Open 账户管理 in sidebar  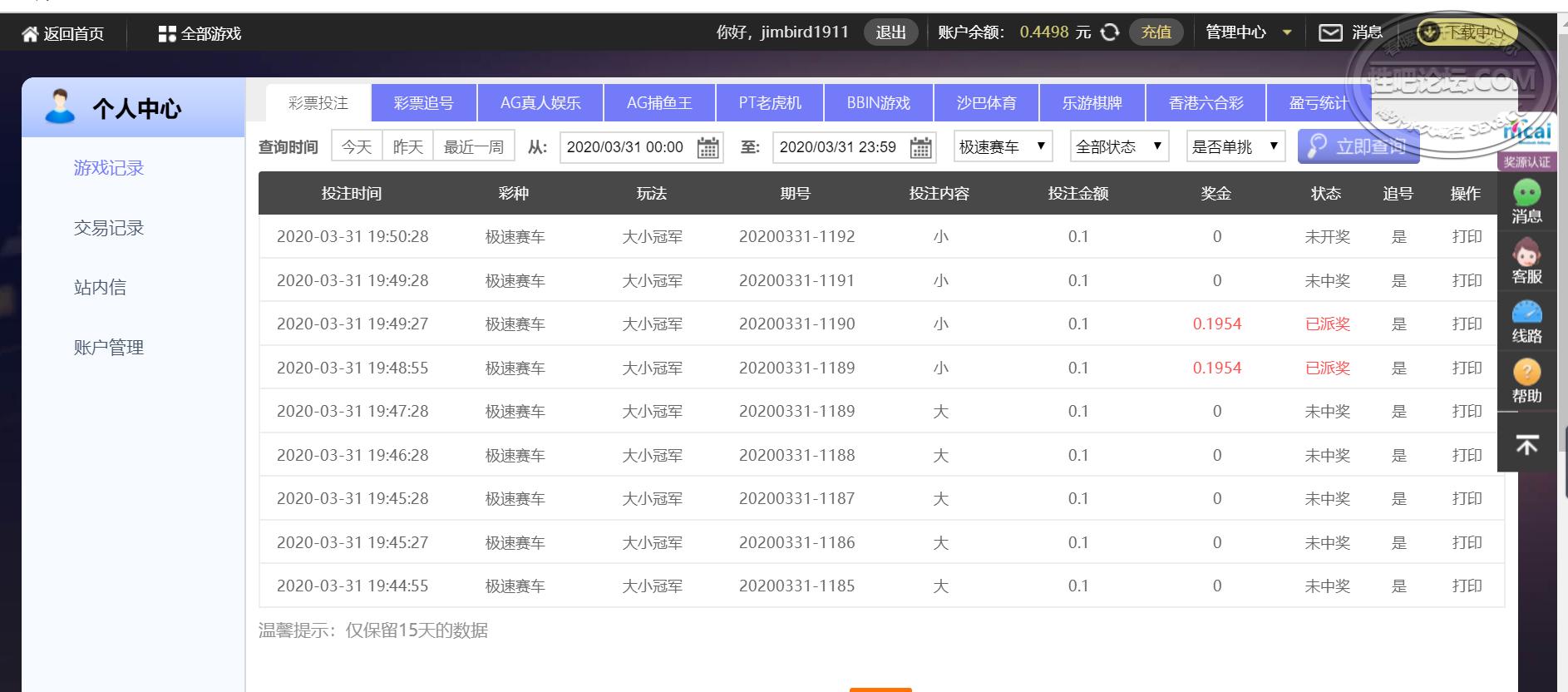pyautogui.click(x=109, y=348)
